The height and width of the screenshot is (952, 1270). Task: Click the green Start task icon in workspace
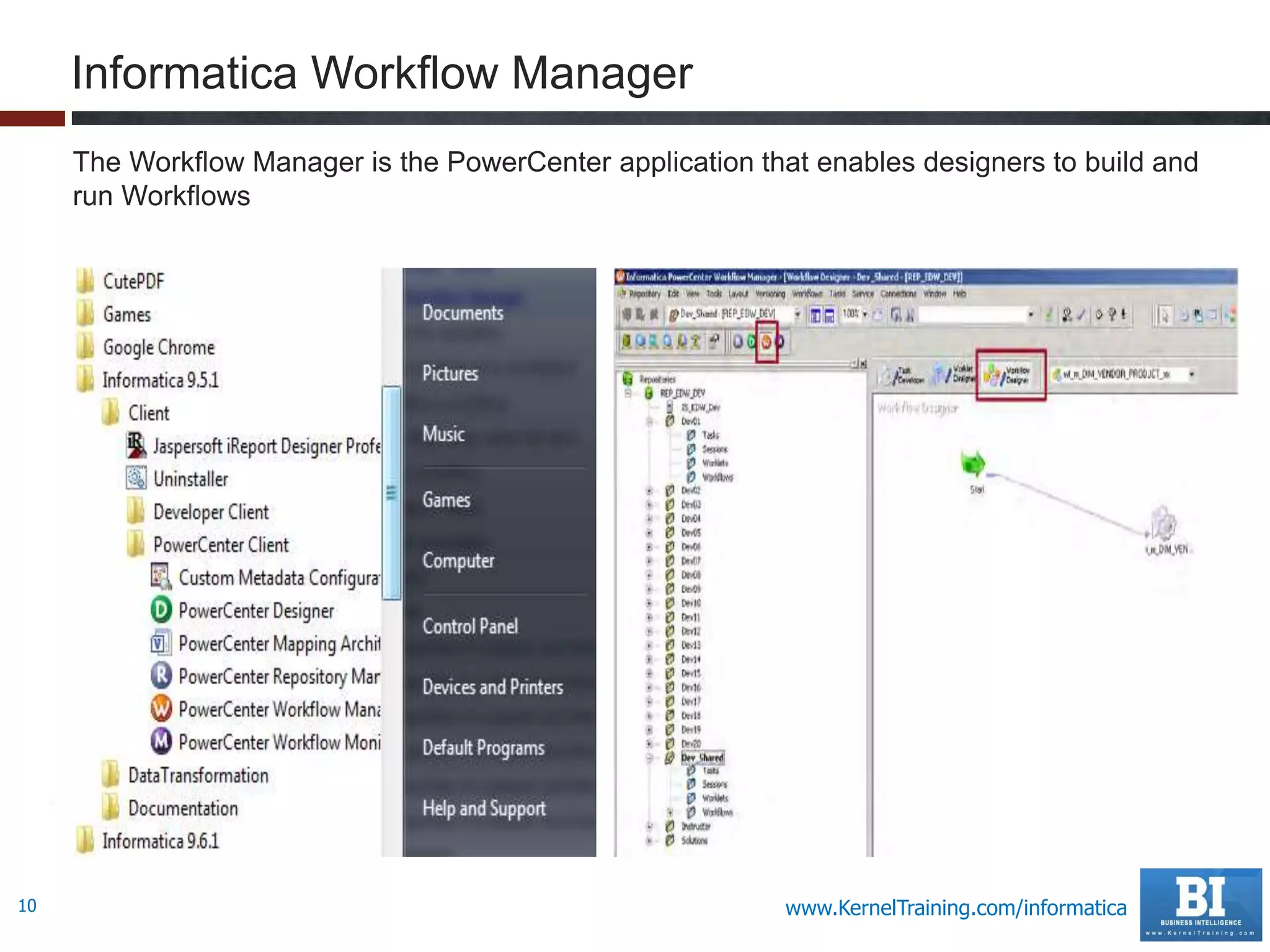pos(973,463)
